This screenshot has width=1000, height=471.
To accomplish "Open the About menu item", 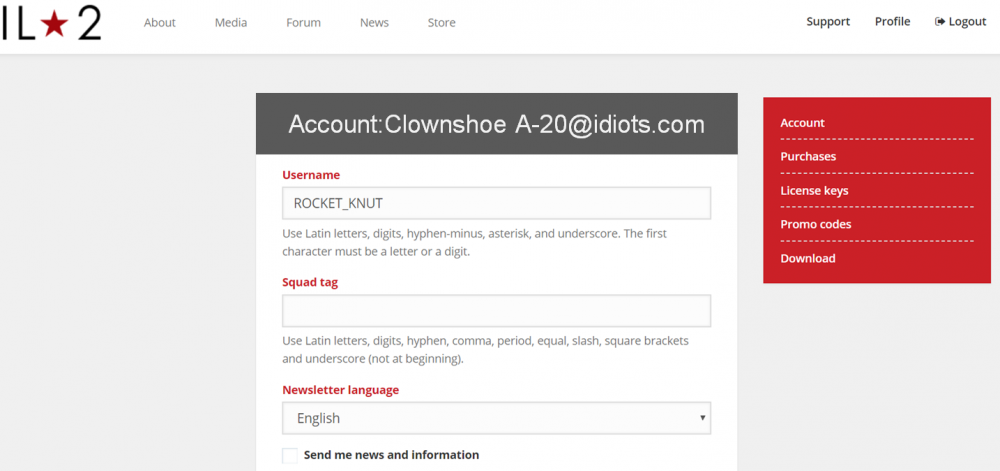I will (x=160, y=23).
